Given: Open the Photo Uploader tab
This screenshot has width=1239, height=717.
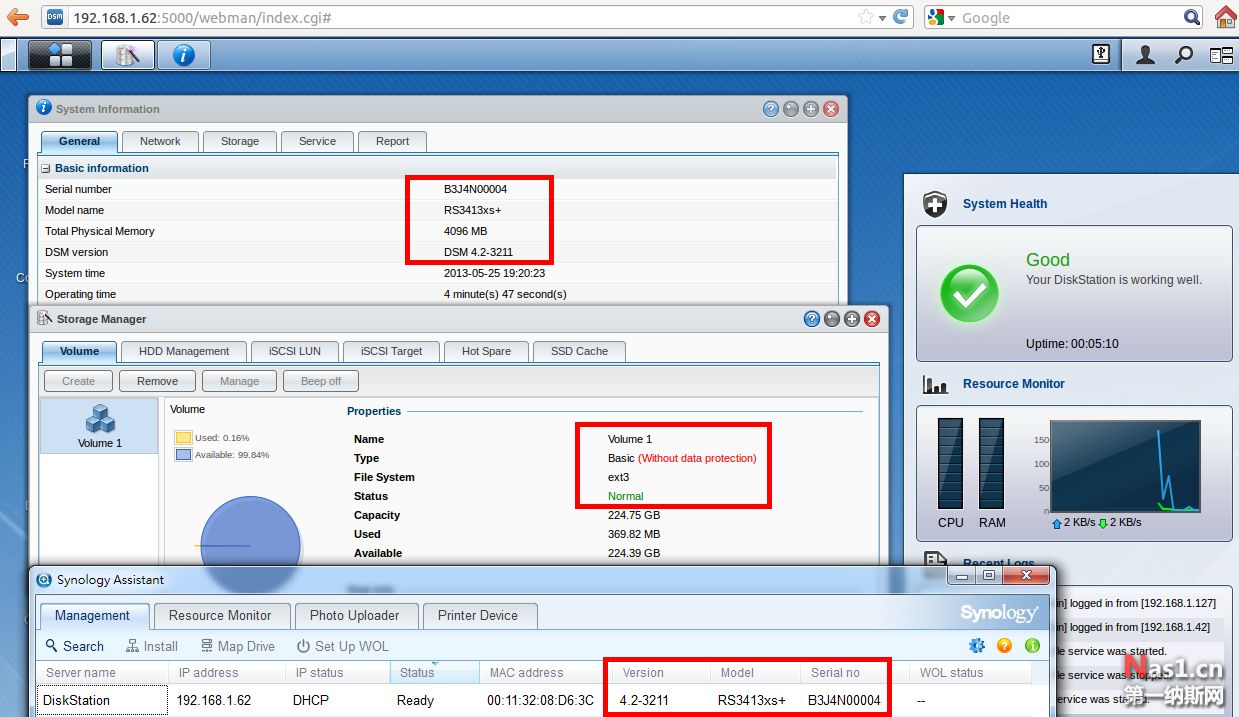Looking at the screenshot, I should pyautogui.click(x=354, y=615).
